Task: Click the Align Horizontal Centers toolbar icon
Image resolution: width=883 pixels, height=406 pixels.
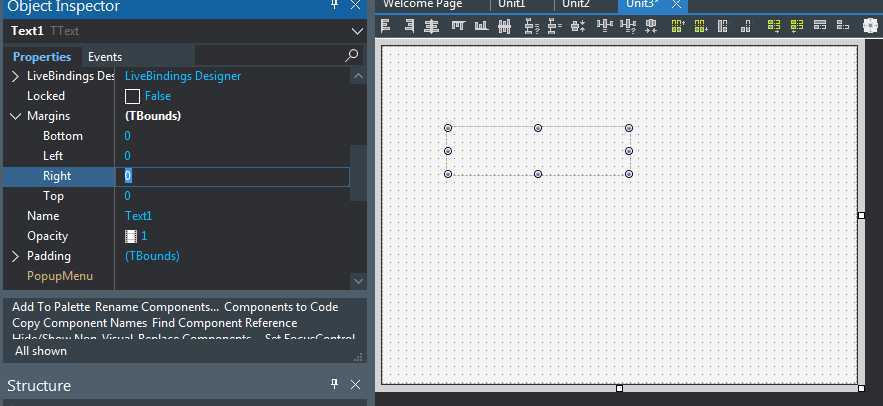Action: pos(431,25)
